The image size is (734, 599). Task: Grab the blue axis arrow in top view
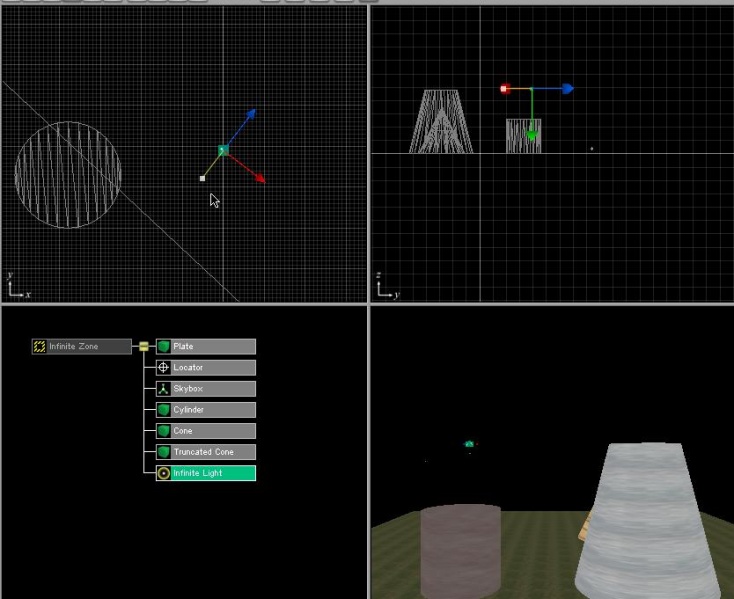pos(250,115)
